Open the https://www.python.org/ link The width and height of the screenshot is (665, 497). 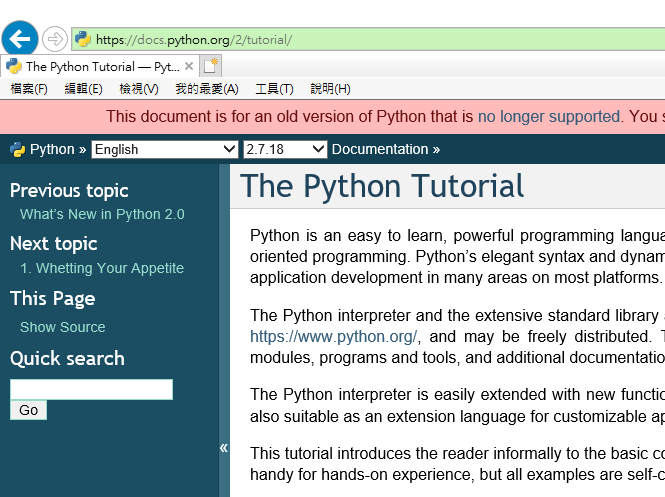(334, 336)
